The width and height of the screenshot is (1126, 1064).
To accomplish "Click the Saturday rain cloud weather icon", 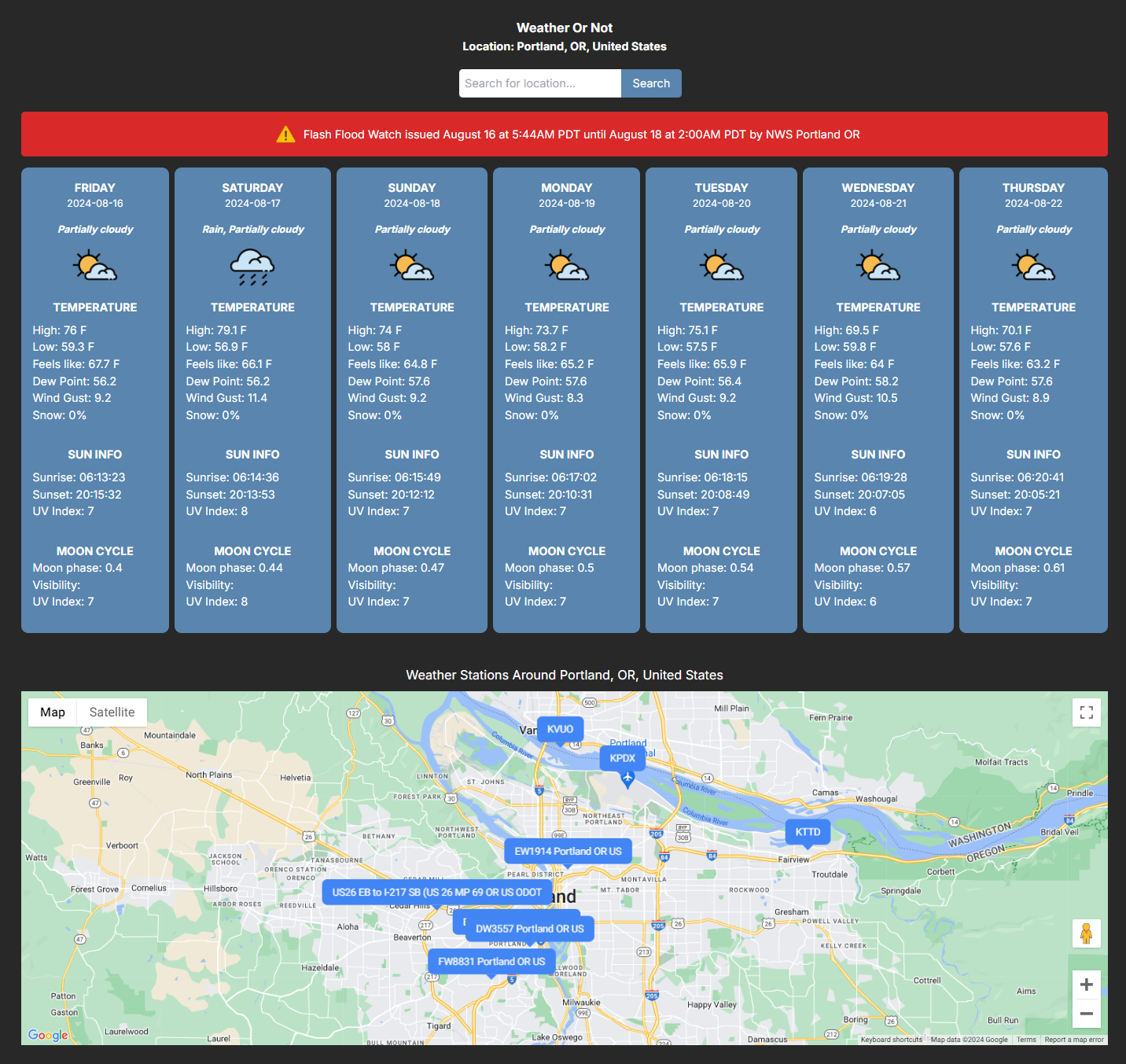I will pos(252,267).
